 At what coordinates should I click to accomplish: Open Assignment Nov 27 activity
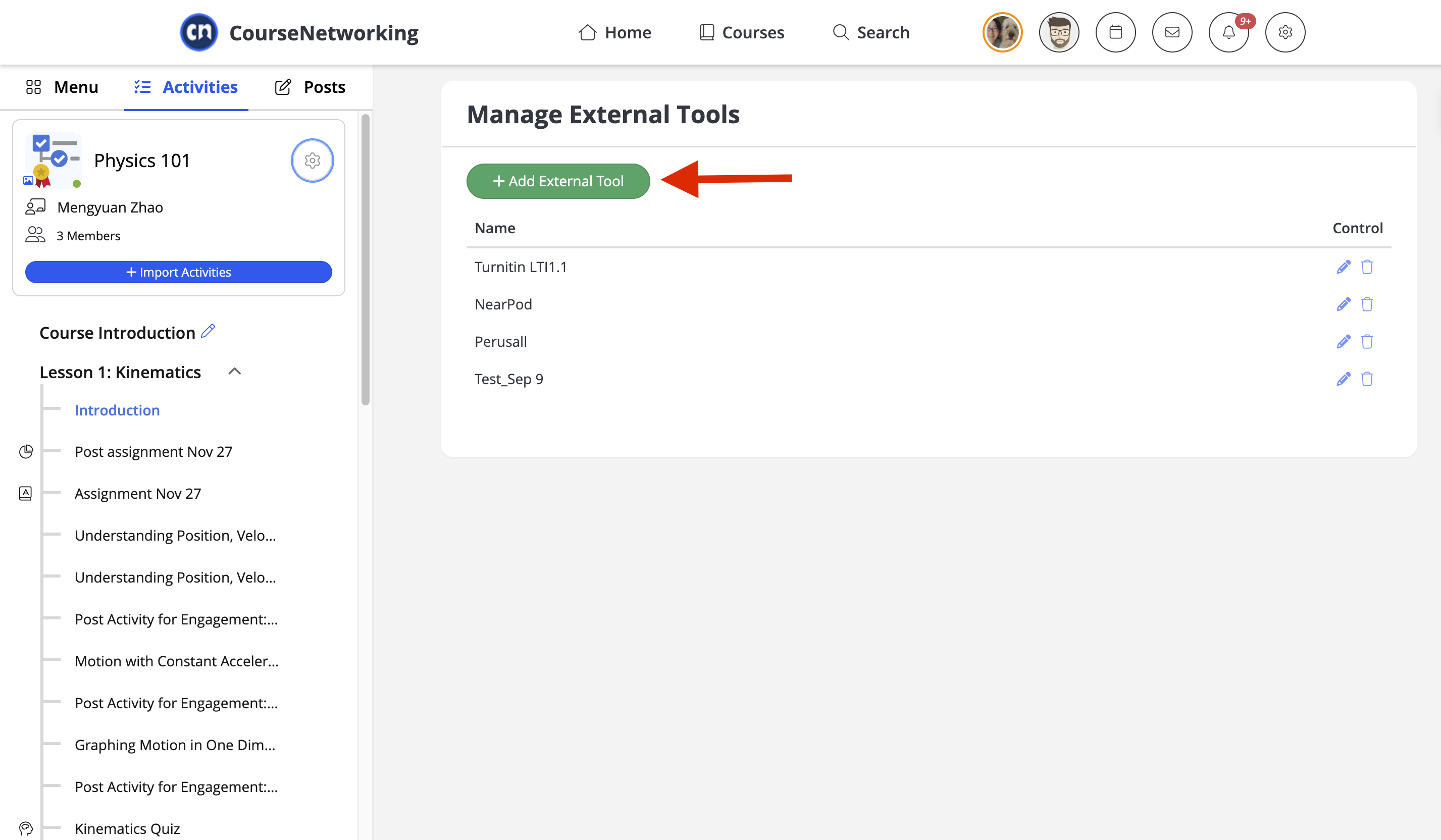(x=138, y=494)
